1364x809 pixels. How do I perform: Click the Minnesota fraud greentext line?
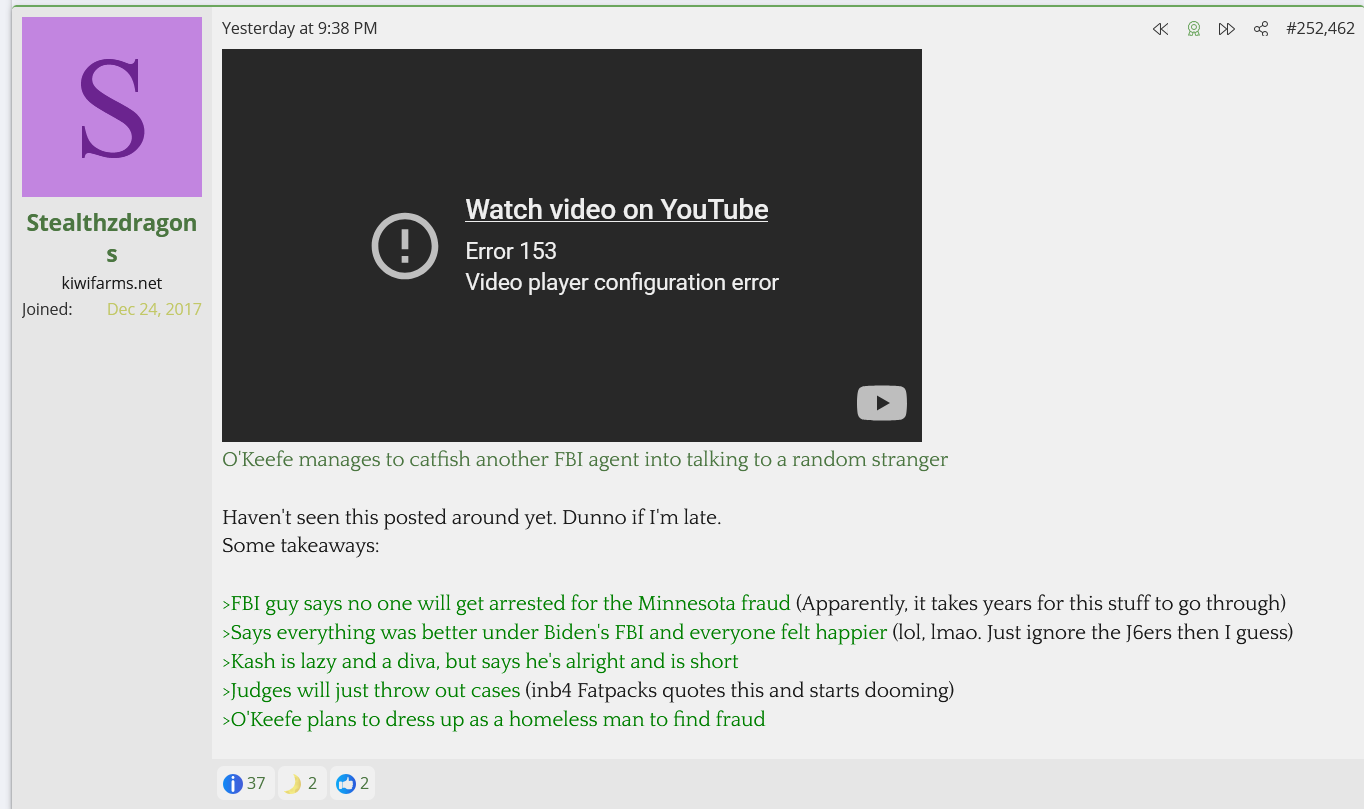[x=506, y=604]
